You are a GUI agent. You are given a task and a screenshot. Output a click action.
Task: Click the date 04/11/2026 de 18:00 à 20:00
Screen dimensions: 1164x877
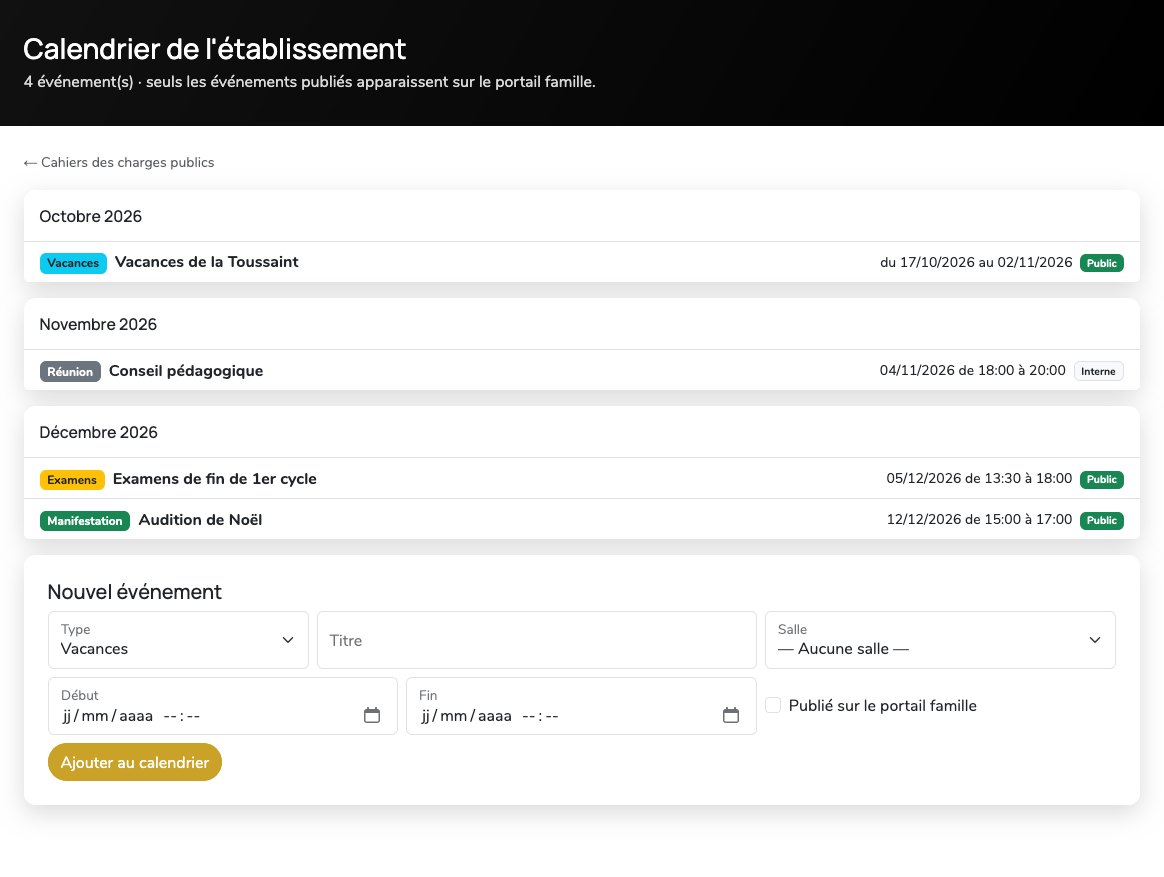(972, 371)
